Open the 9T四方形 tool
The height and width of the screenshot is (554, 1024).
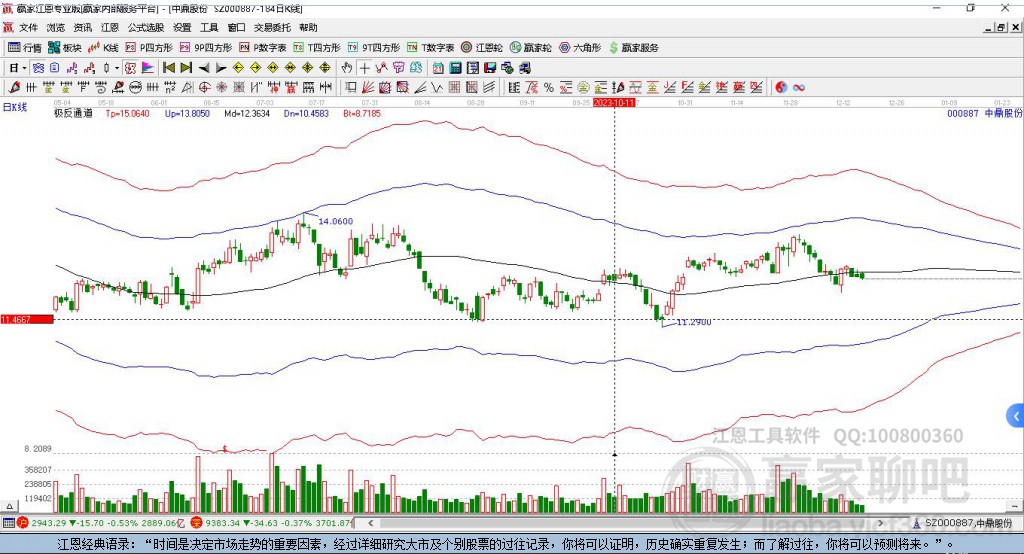(374, 48)
